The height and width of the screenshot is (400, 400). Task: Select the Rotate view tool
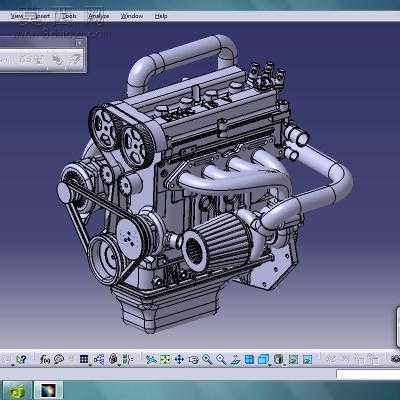click(x=193, y=359)
